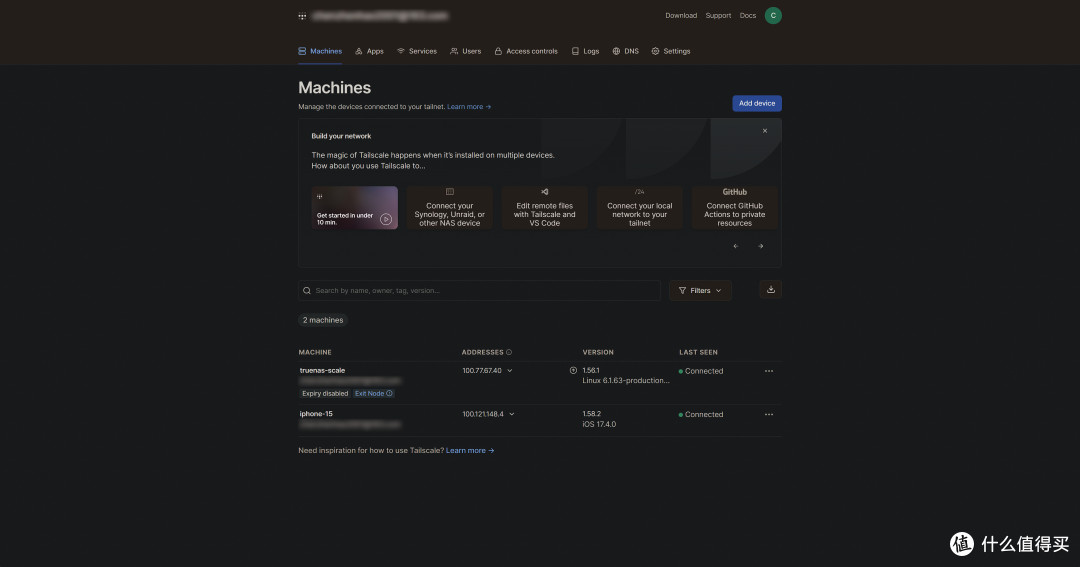The width and height of the screenshot is (1080, 567).
Task: Click the export machines download icon
Action: [771, 290]
